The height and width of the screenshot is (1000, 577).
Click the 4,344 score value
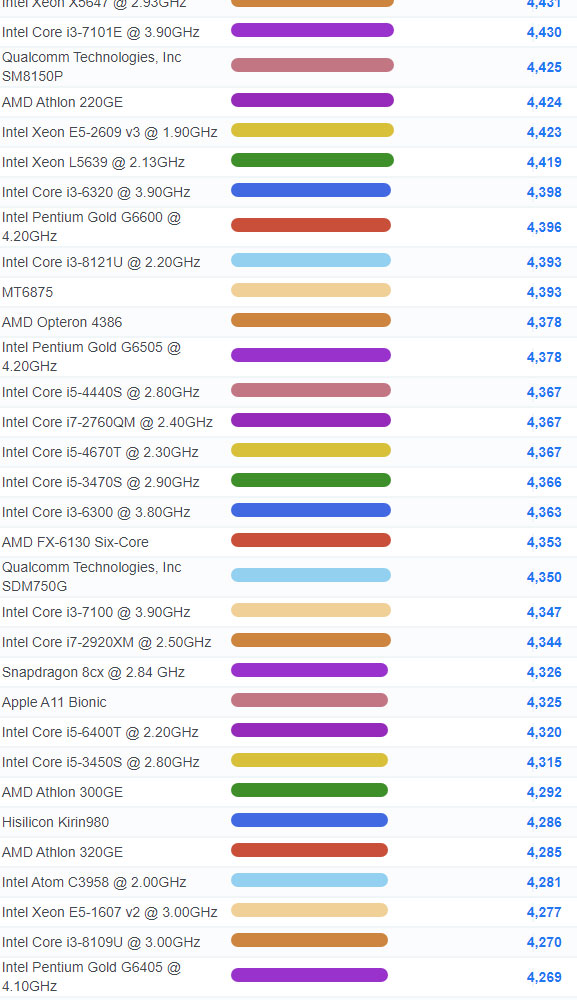[544, 643]
